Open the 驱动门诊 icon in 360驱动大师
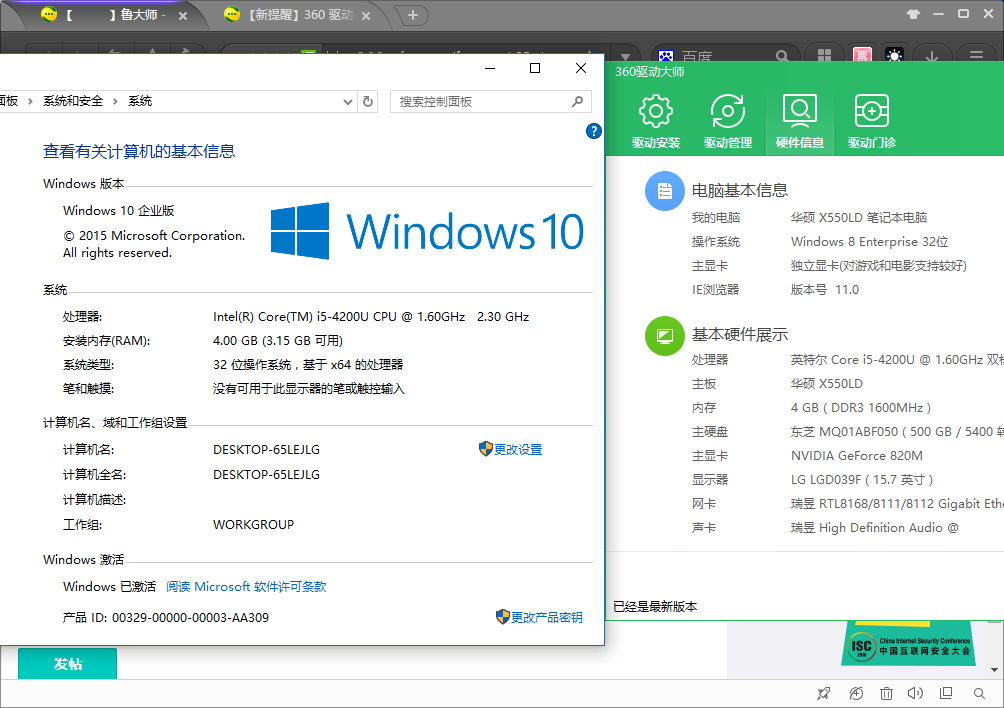The image size is (1004, 708). coord(871,111)
